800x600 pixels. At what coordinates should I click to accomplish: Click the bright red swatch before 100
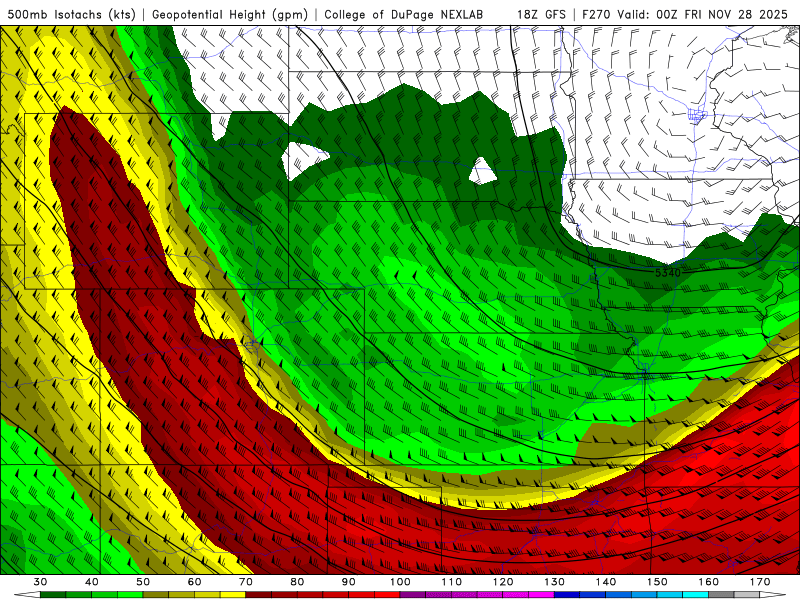387,595
